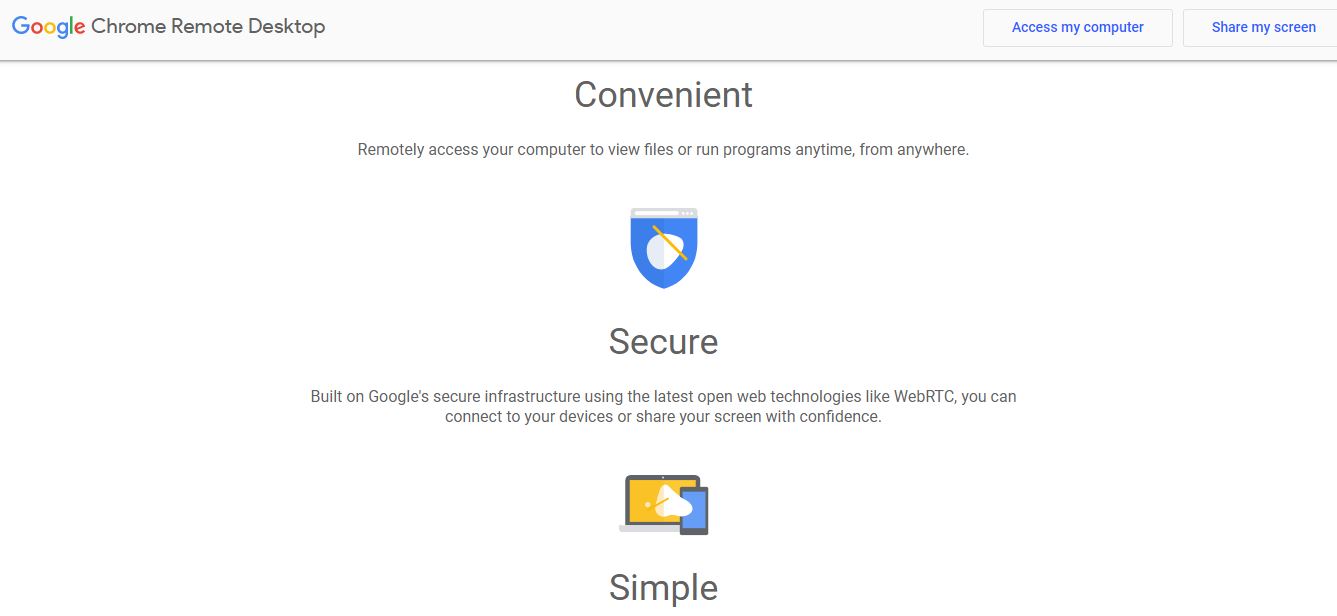
Task: Click the laptop and phone Simple icon
Action: (664, 504)
